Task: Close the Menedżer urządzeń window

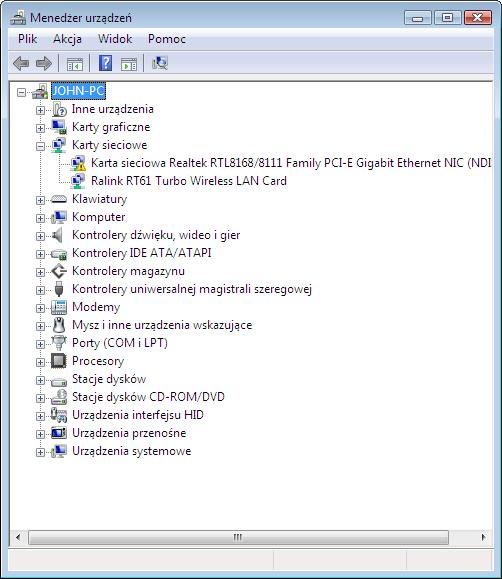Action: pyautogui.click(x=478, y=18)
